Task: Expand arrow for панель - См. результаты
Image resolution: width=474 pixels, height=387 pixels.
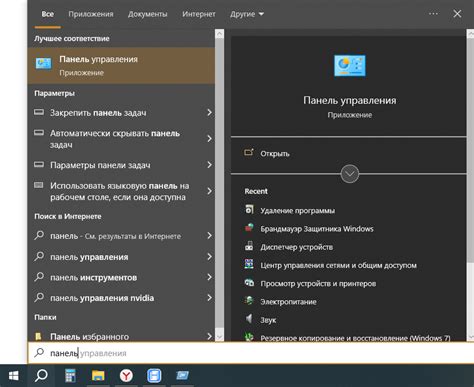Action: [x=209, y=236]
